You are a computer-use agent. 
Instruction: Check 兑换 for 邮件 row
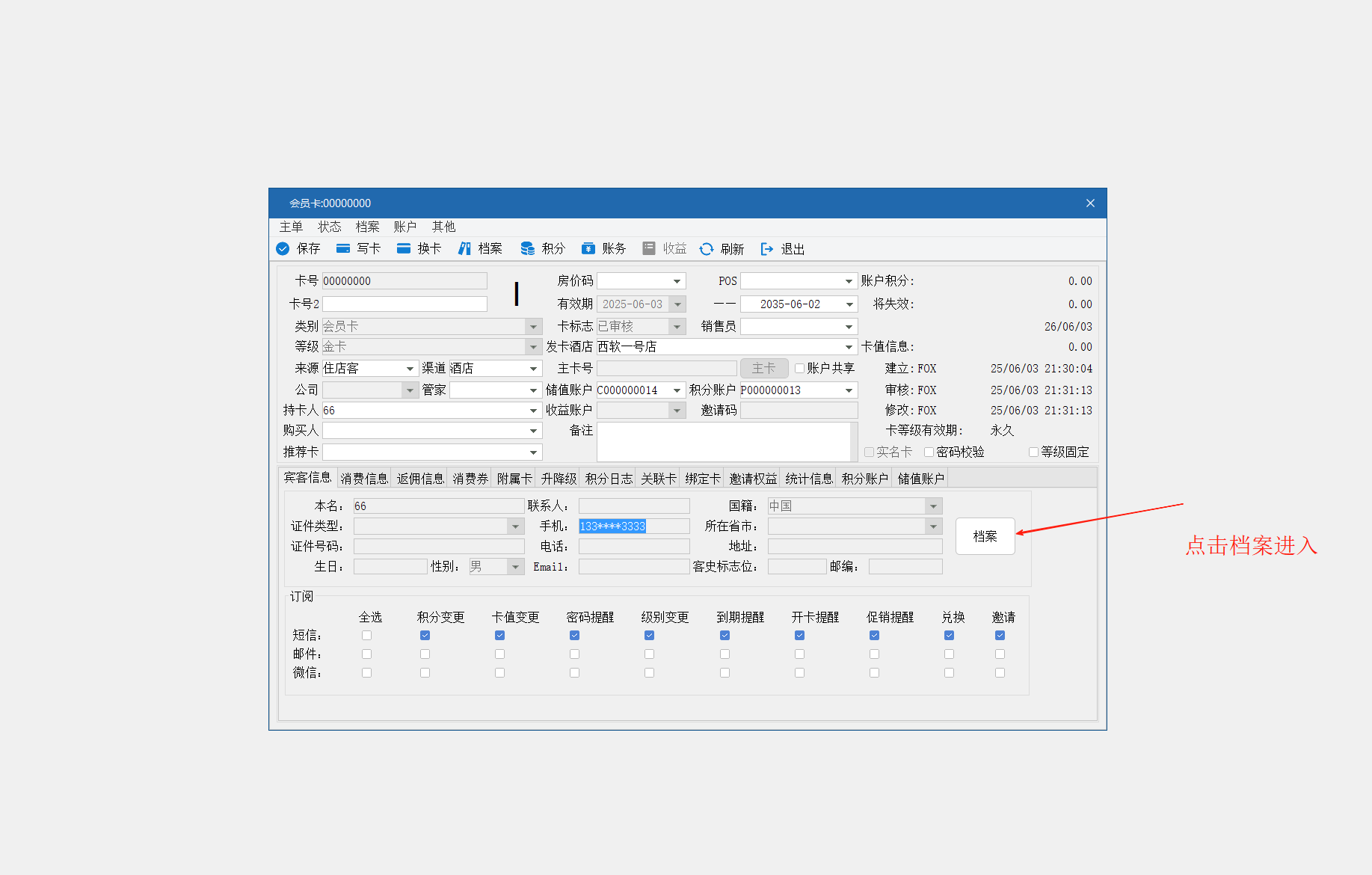[x=949, y=654]
